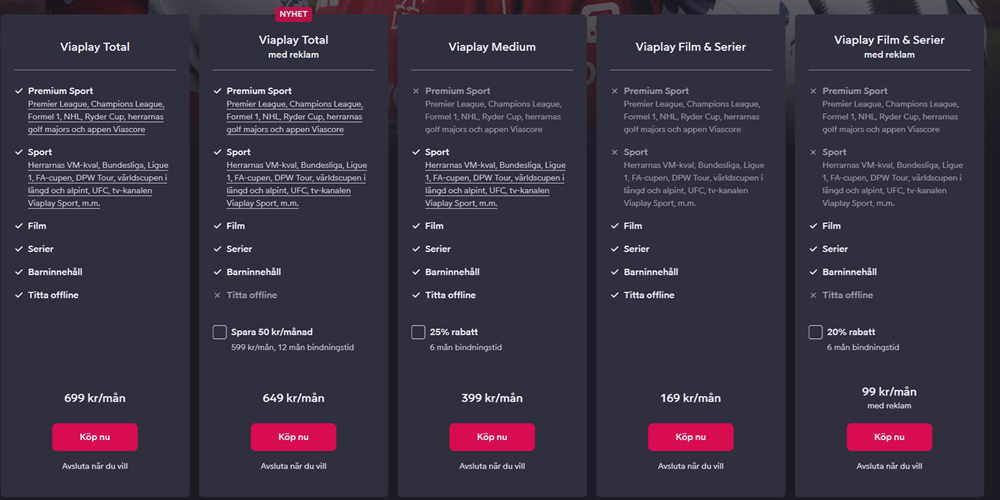The image size is (1000, 500).
Task: Enable the Spara 50 kr/månad checkbox
Action: (220, 332)
